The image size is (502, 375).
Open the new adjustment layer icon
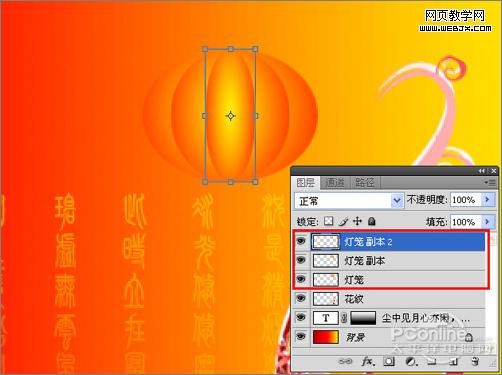(x=411, y=361)
